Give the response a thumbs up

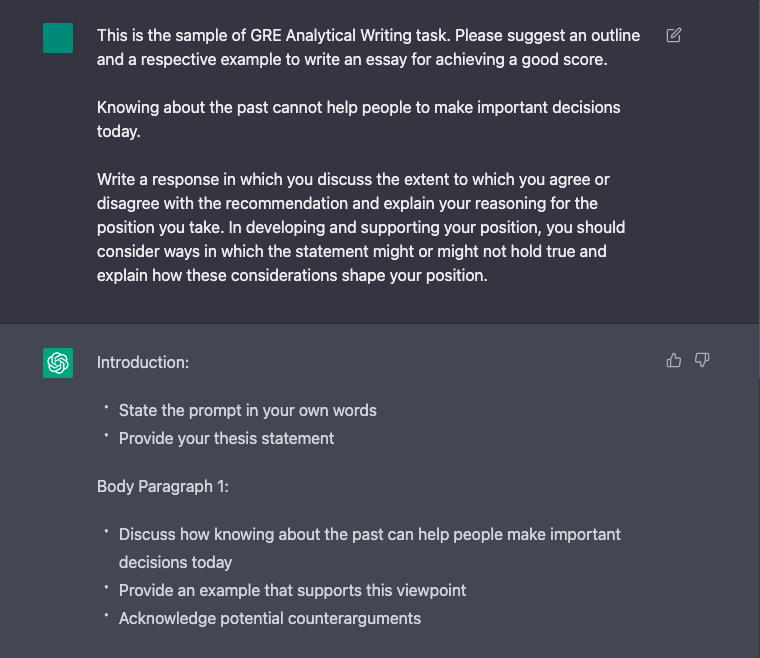(674, 360)
